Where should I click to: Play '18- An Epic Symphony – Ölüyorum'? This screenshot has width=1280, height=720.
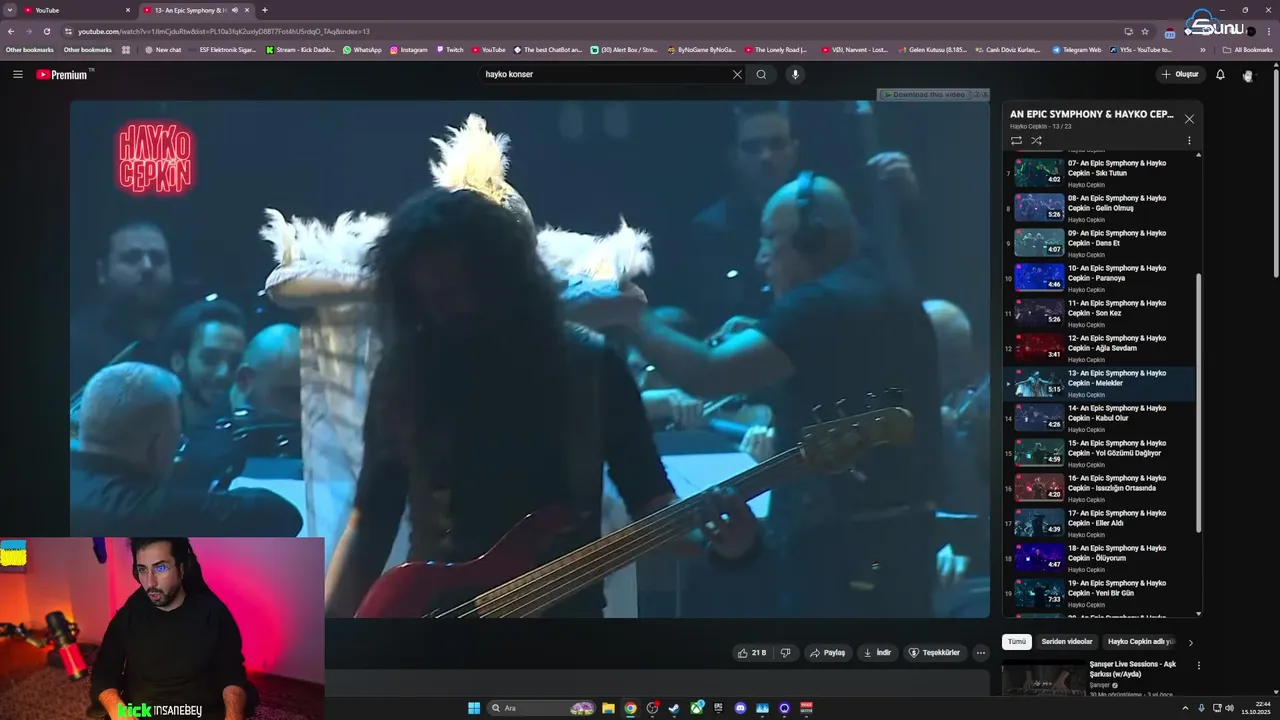point(1100,558)
